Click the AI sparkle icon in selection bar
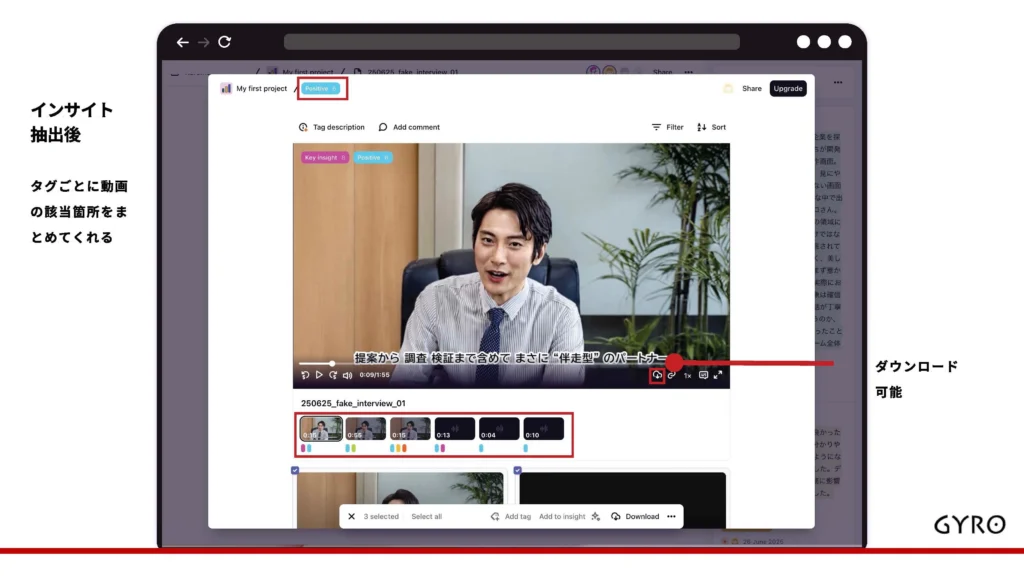Screen dimensions: 1024x576 596,517
